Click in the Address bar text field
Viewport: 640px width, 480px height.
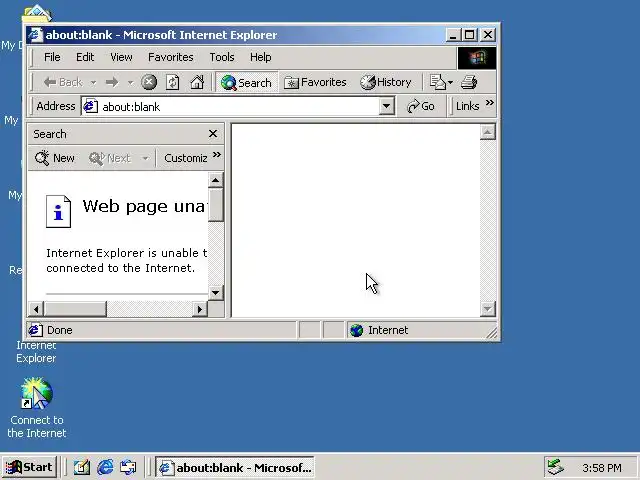[x=239, y=107]
